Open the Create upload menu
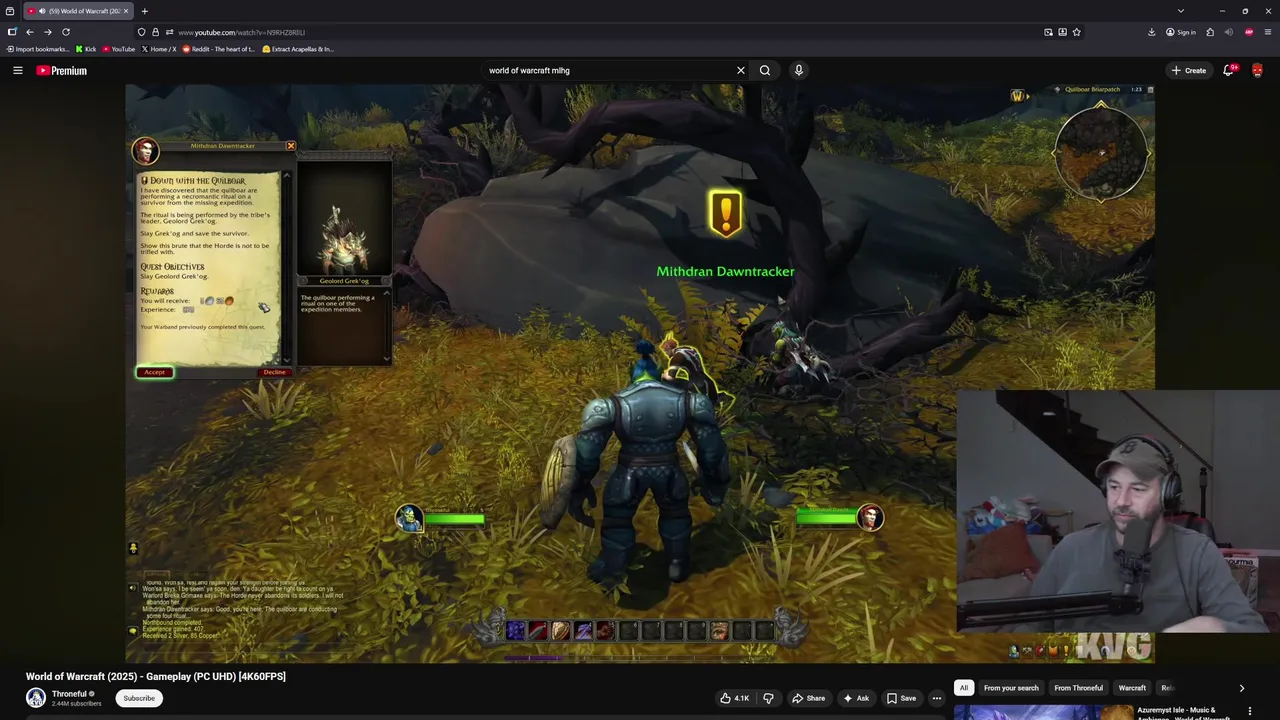 coord(1189,70)
